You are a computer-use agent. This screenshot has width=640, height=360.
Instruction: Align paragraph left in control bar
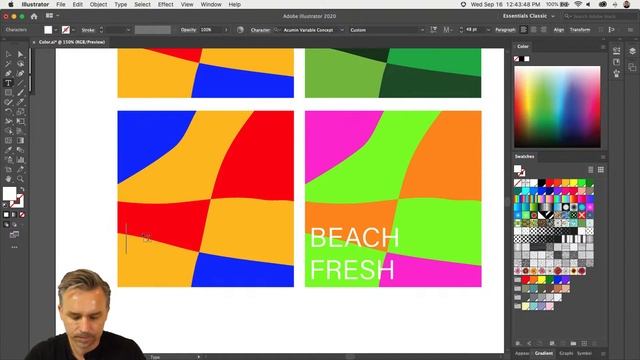pyautogui.click(x=524, y=30)
